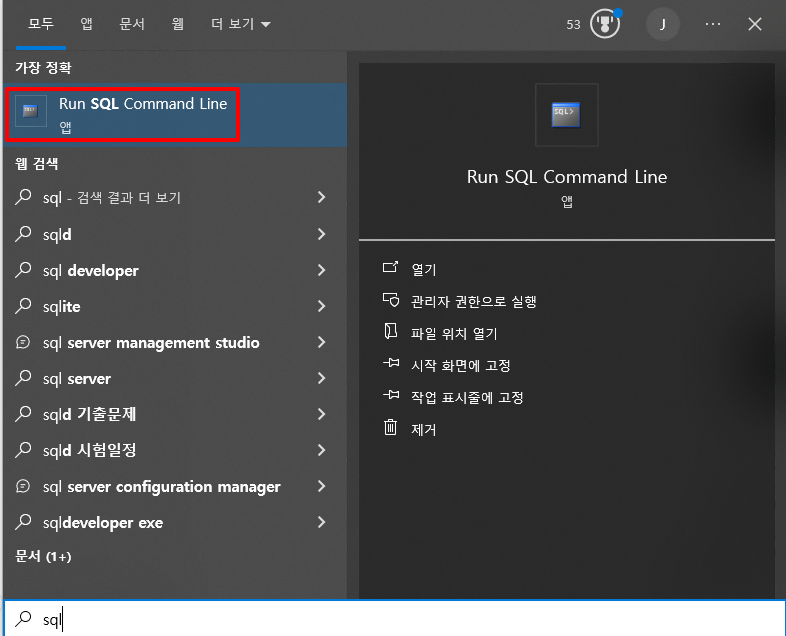
Task: Click the search icon next to sqlite
Action: point(23,306)
